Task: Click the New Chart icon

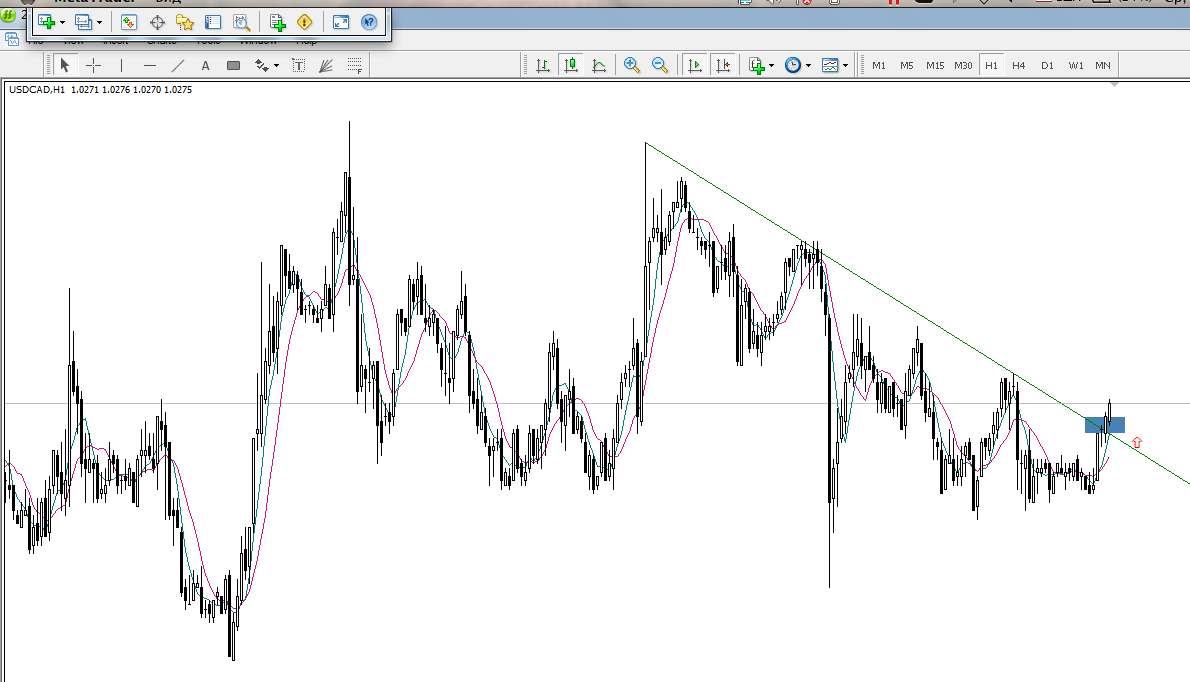Action: (46, 22)
